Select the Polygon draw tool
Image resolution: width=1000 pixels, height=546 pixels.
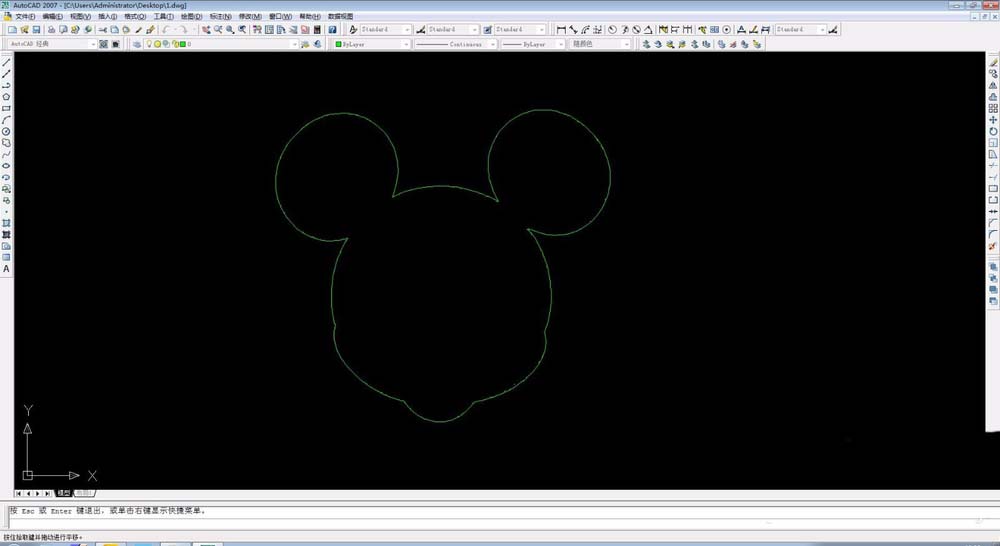pyautogui.click(x=6, y=97)
